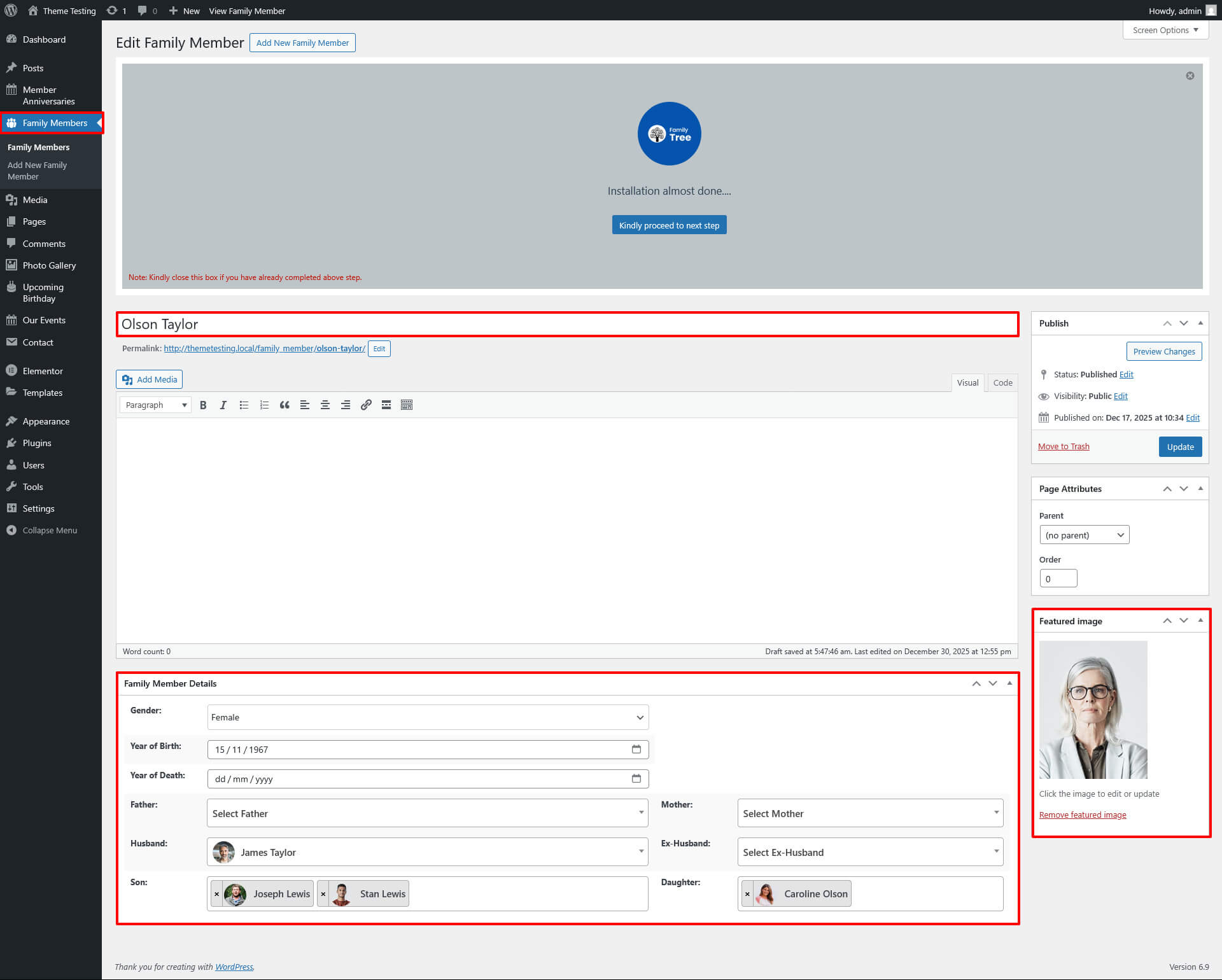Remove Joseph Lewis from Son field
Screen dimensions: 1222x980
[x=217, y=894]
